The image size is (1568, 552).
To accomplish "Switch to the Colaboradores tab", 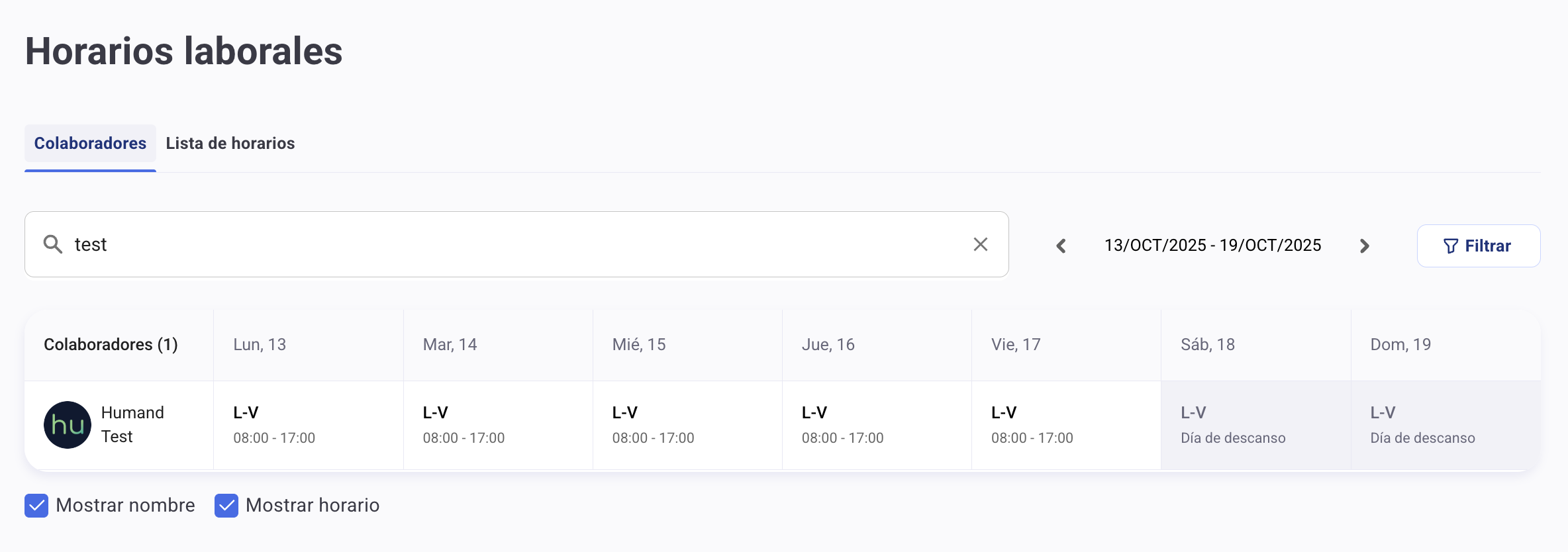I will click(90, 144).
